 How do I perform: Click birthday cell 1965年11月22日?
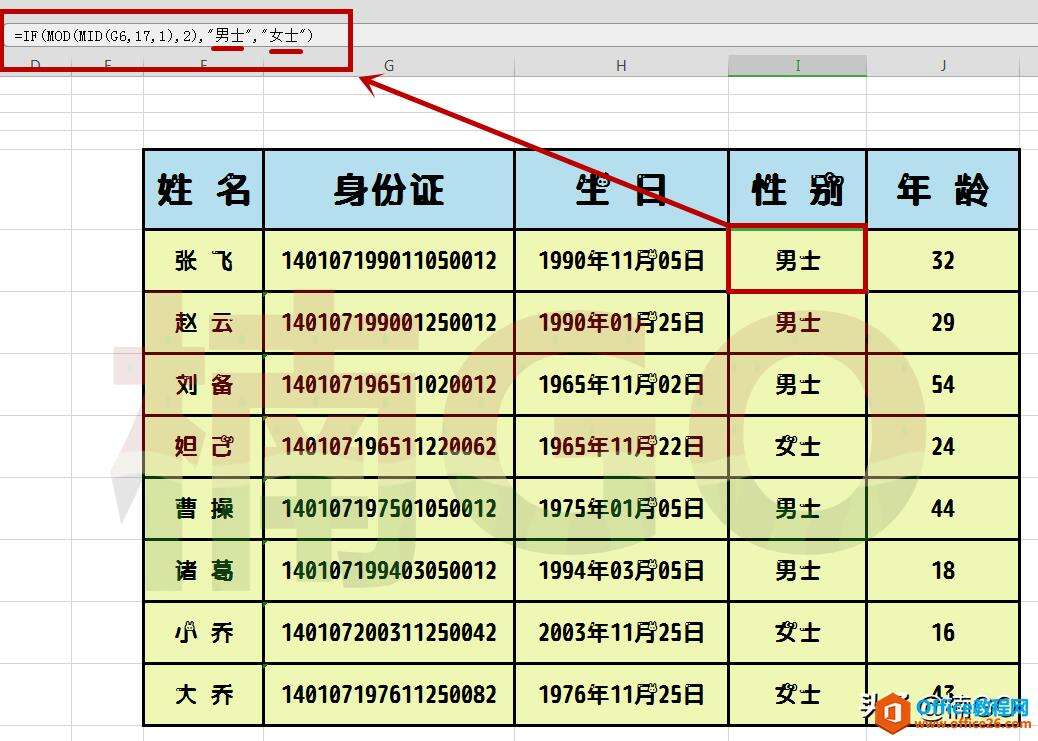tap(621, 446)
